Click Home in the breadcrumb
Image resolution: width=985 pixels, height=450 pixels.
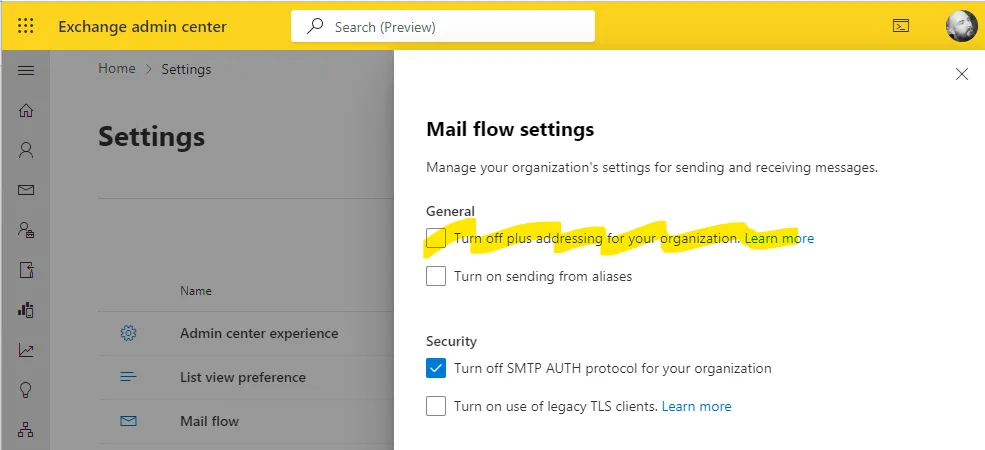click(117, 69)
